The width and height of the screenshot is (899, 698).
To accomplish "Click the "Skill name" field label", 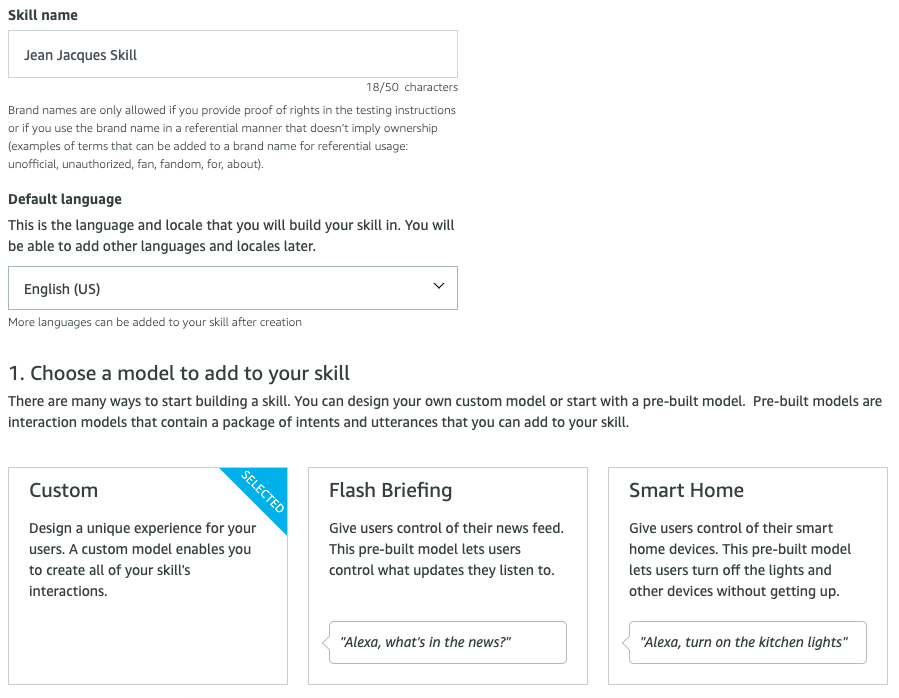I will [43, 16].
